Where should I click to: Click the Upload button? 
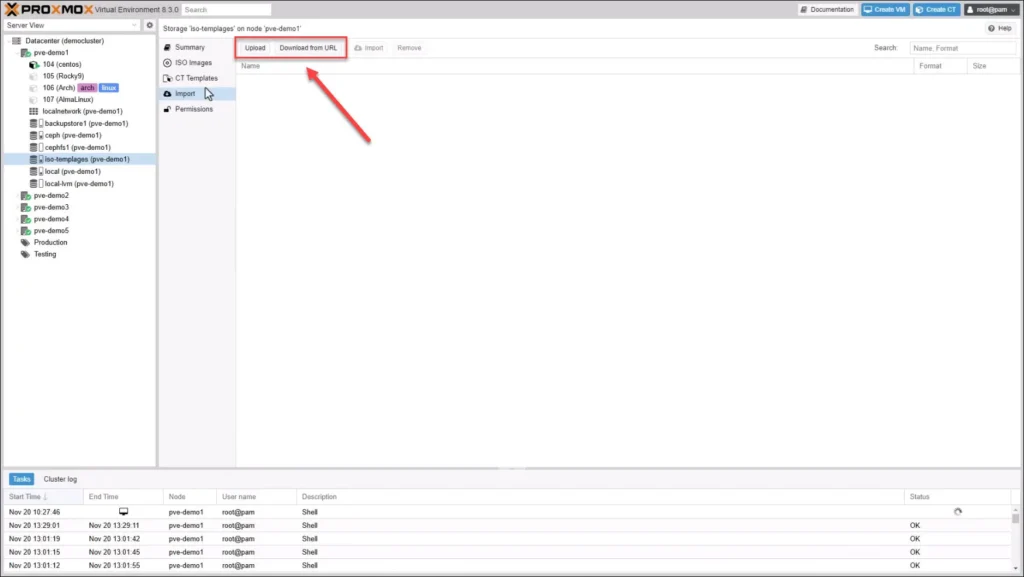254,47
